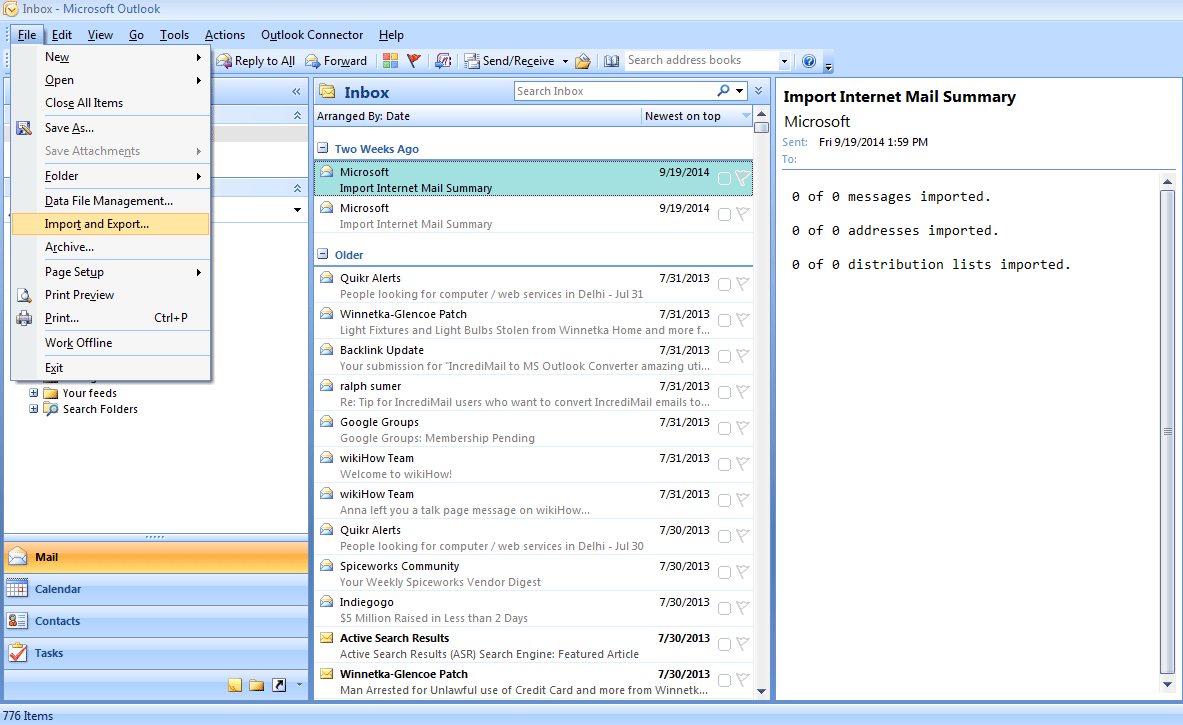Image resolution: width=1183 pixels, height=725 pixels.
Task: Click the flag on Backlink Update message
Action: pos(742,355)
